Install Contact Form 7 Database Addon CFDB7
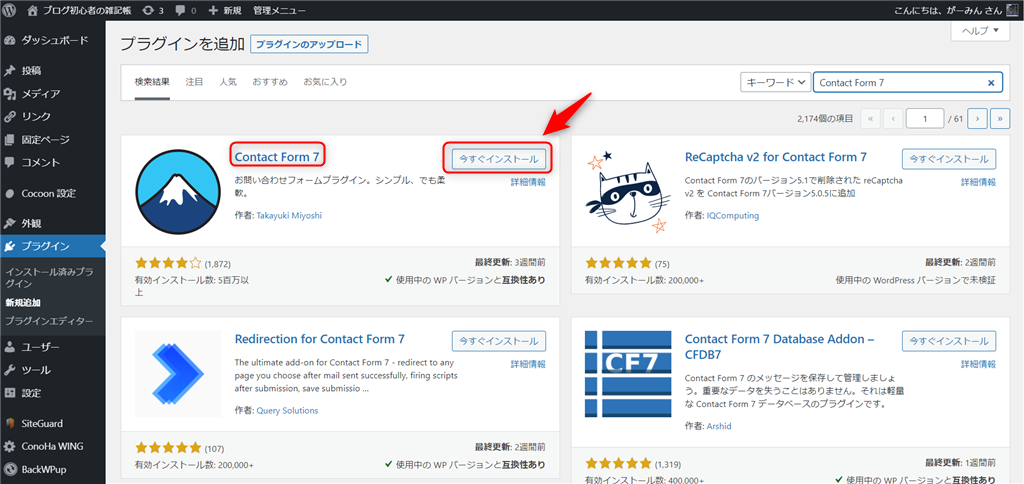 pos(950,341)
